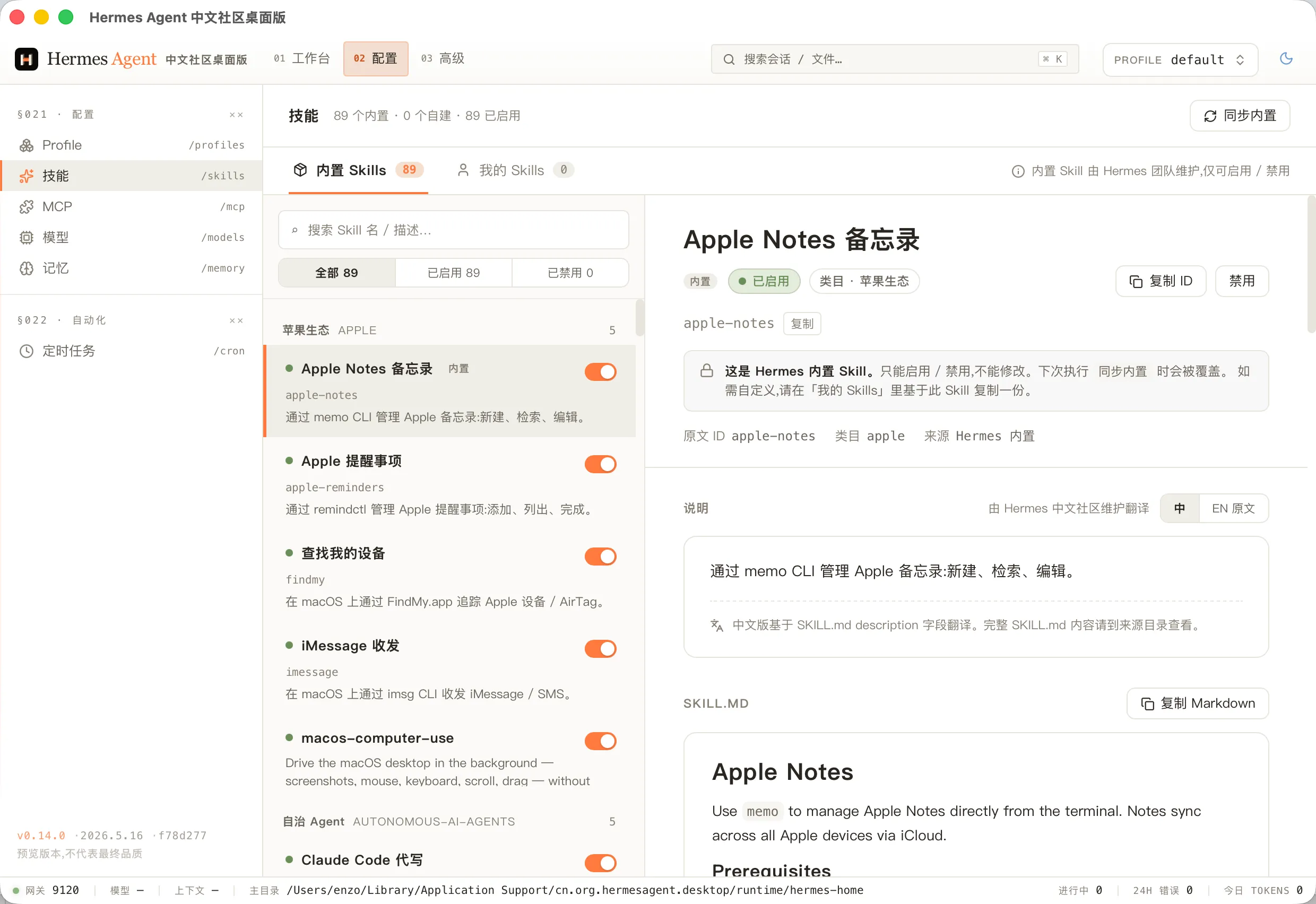The height and width of the screenshot is (904, 1316).
Task: Click the 同步内置 button
Action: pos(1240,116)
